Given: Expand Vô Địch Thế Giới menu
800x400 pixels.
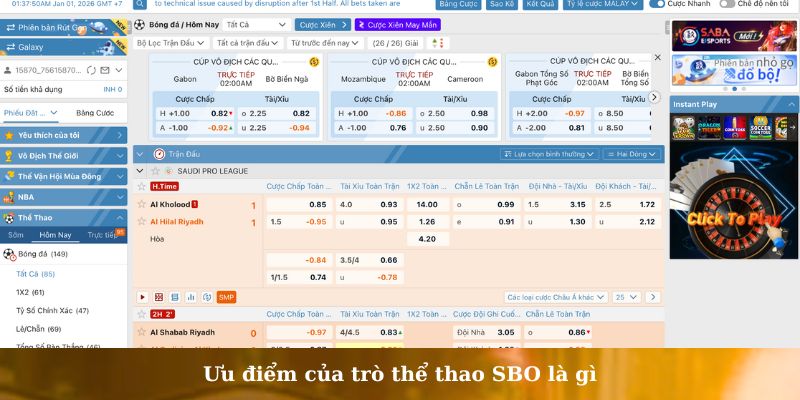Looking at the screenshot, I should (64, 156).
